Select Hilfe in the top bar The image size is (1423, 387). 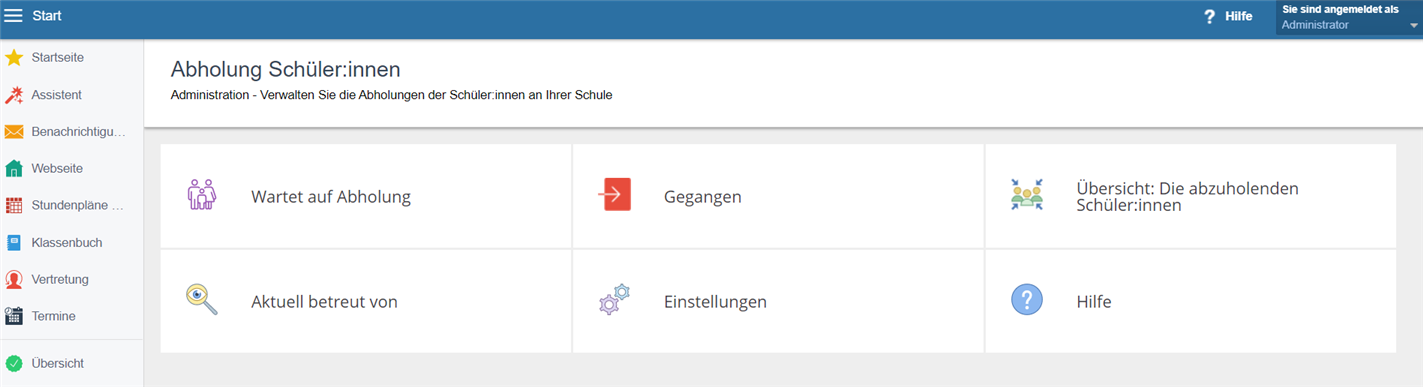pyautogui.click(x=1238, y=17)
